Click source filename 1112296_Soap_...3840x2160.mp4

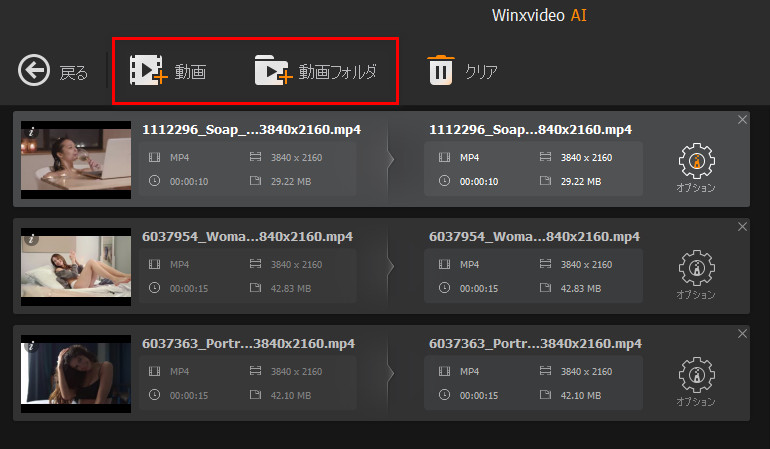pyautogui.click(x=251, y=130)
